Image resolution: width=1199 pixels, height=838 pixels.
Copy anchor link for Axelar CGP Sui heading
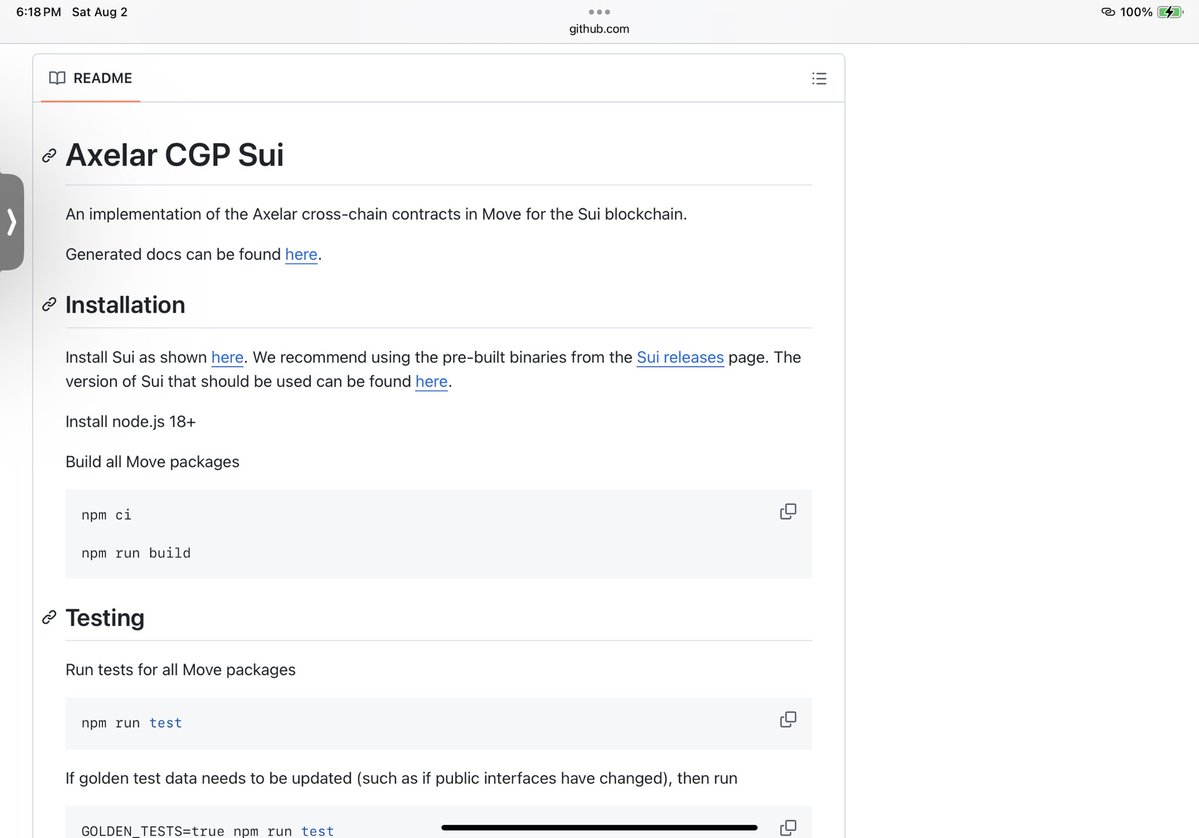[49, 156]
